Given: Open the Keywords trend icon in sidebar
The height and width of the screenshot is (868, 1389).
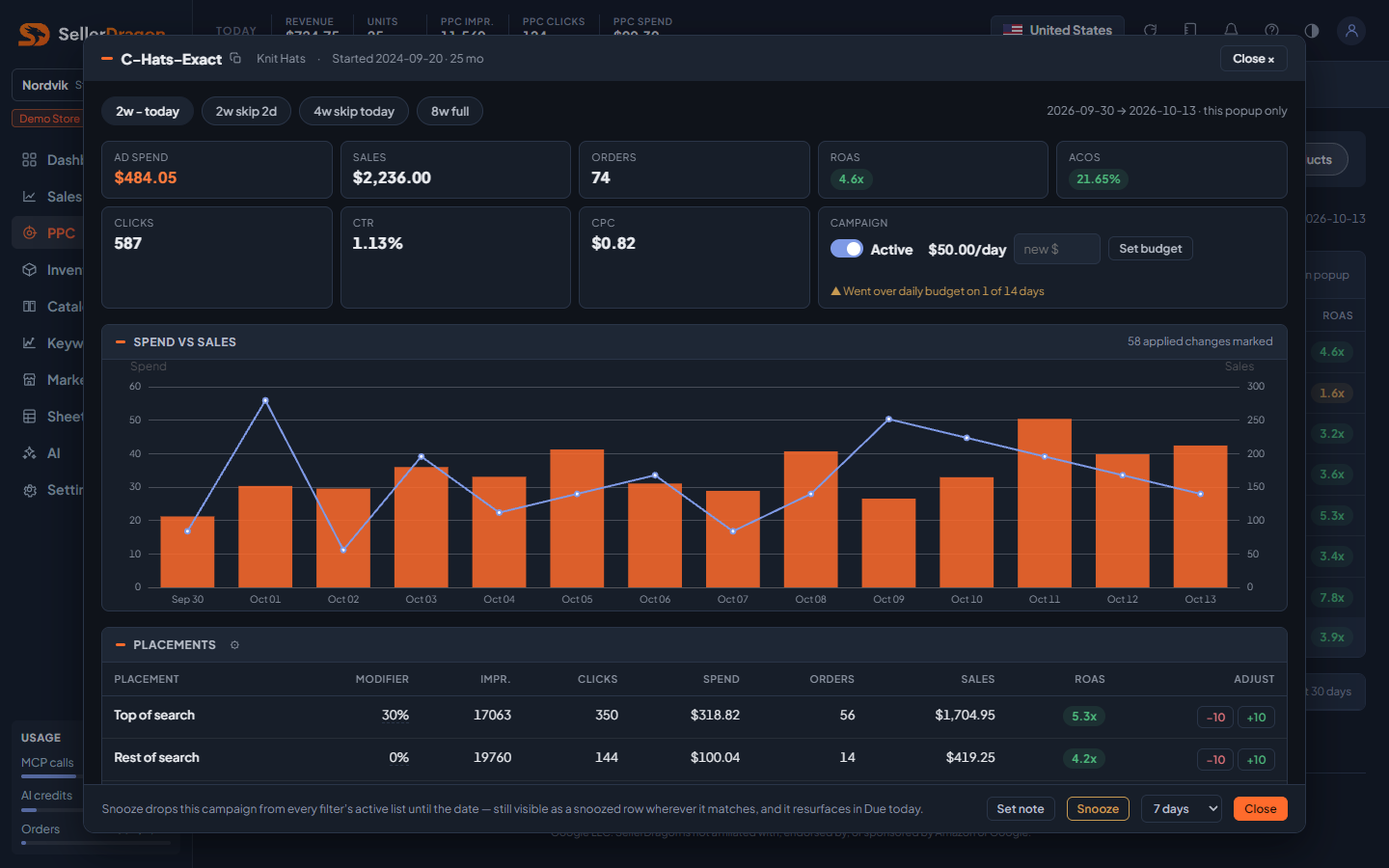Looking at the screenshot, I should 30,343.
